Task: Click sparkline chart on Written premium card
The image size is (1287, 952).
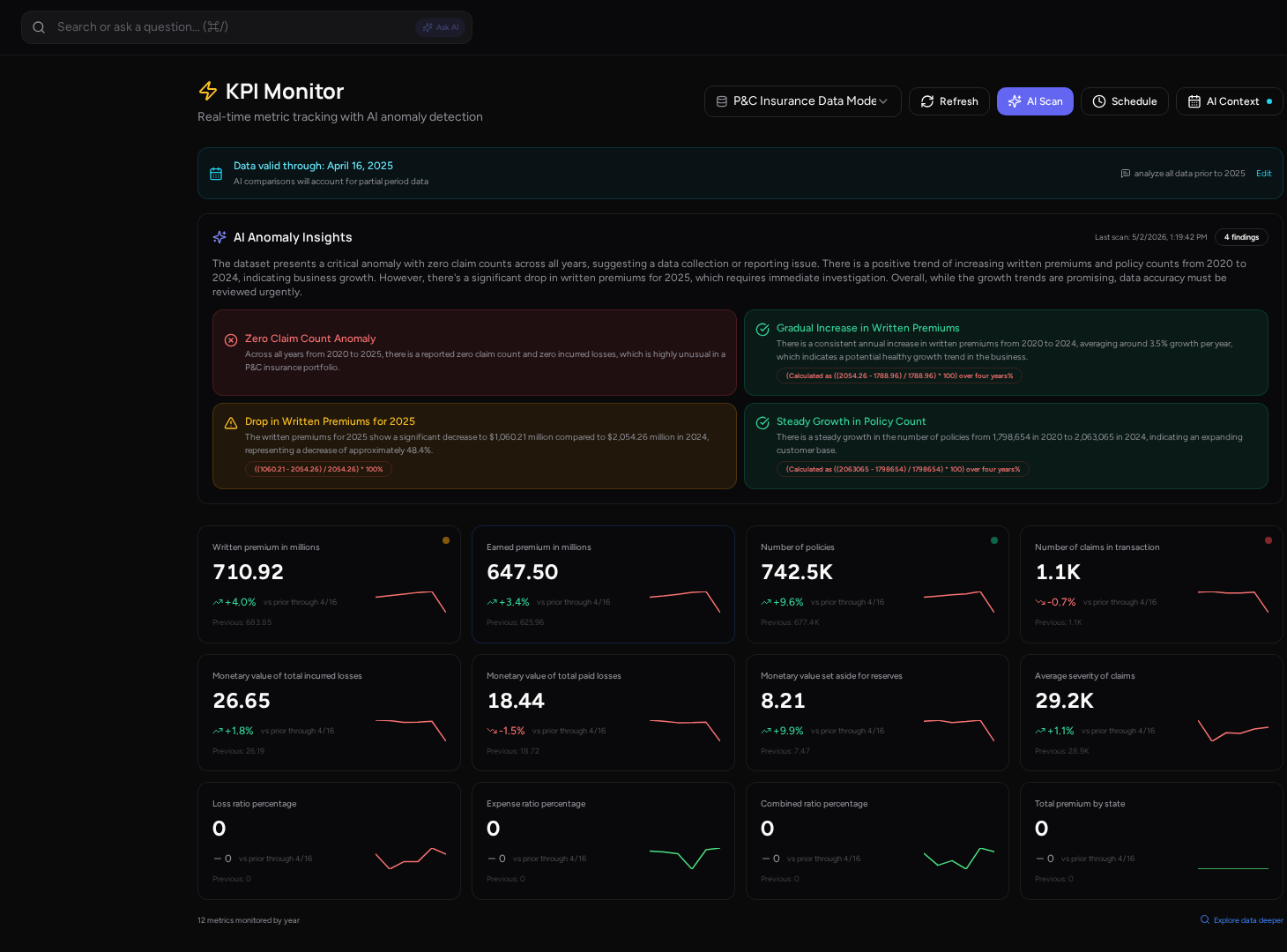Action: (x=411, y=601)
